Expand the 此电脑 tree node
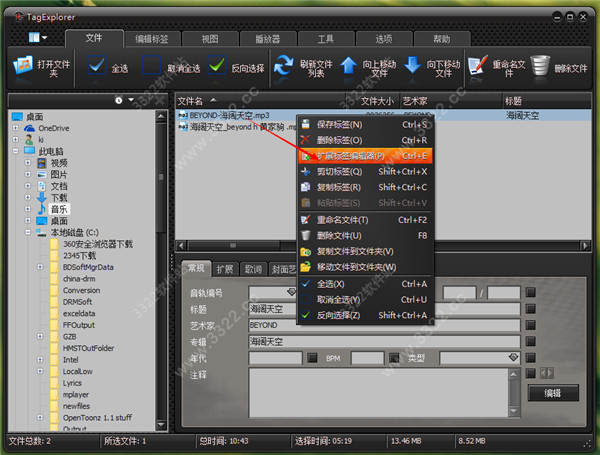 [x=16, y=151]
